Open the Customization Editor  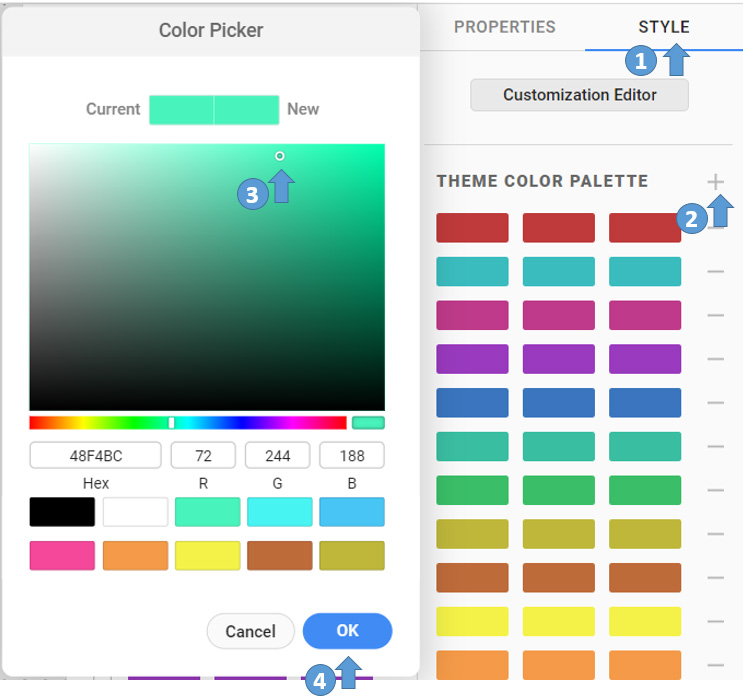tap(580, 95)
